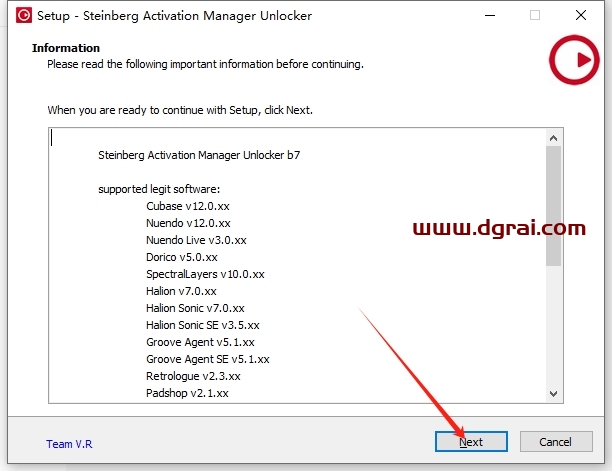
Task: Click text 'Steinberg Activation Manager Unlocker b7'
Action: point(199,155)
